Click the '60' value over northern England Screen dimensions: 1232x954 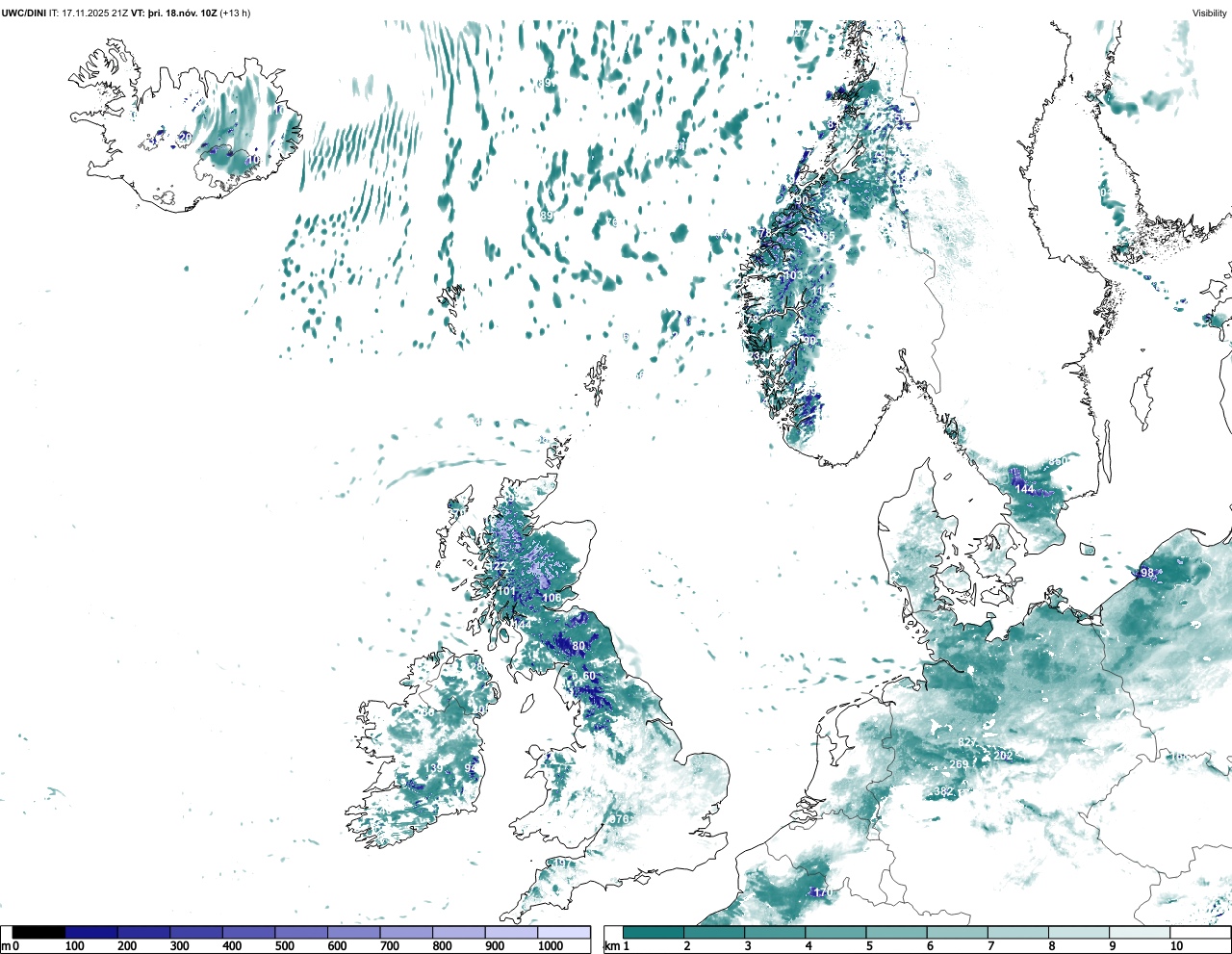coord(589,676)
